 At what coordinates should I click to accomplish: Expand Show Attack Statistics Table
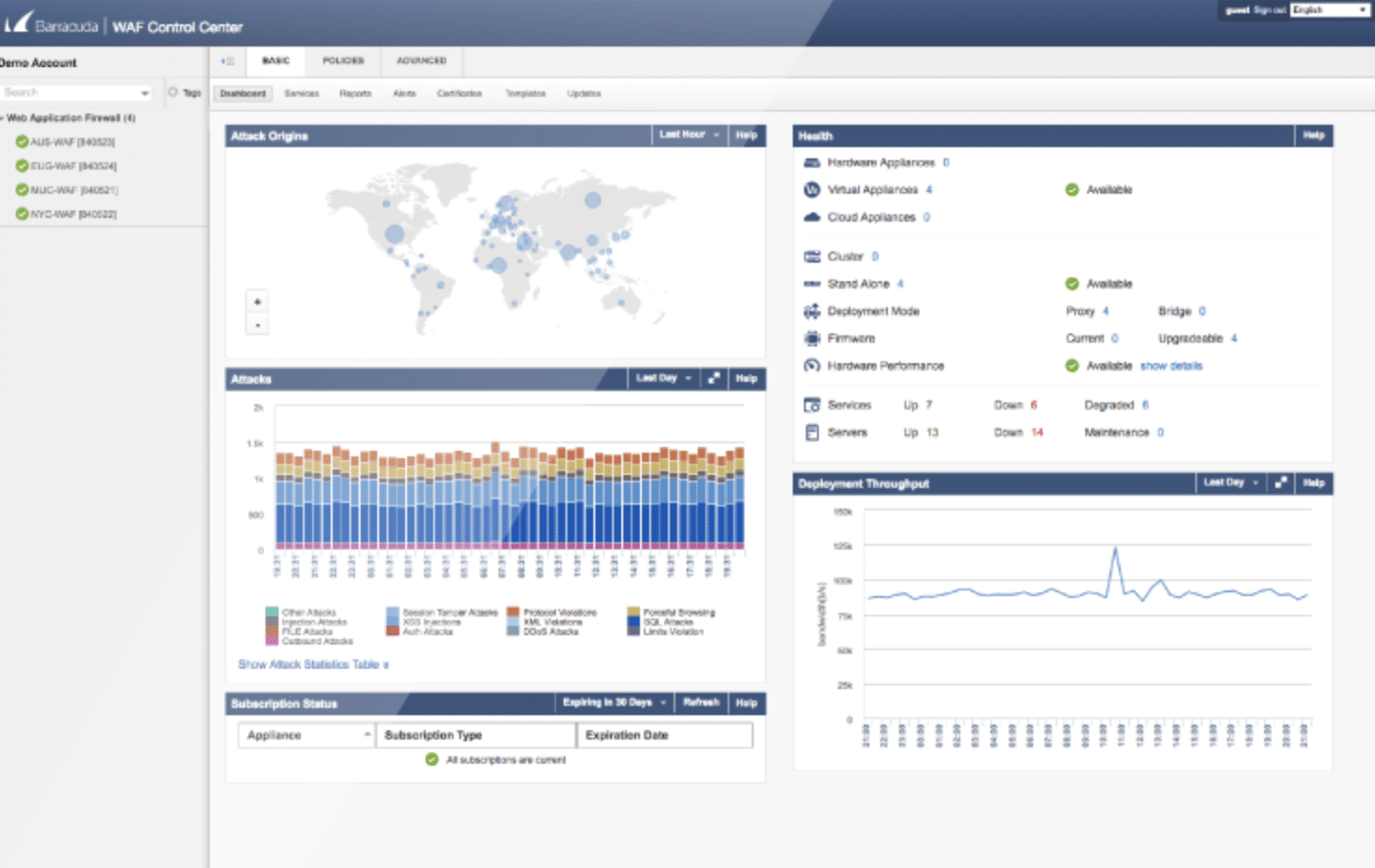coord(313,665)
